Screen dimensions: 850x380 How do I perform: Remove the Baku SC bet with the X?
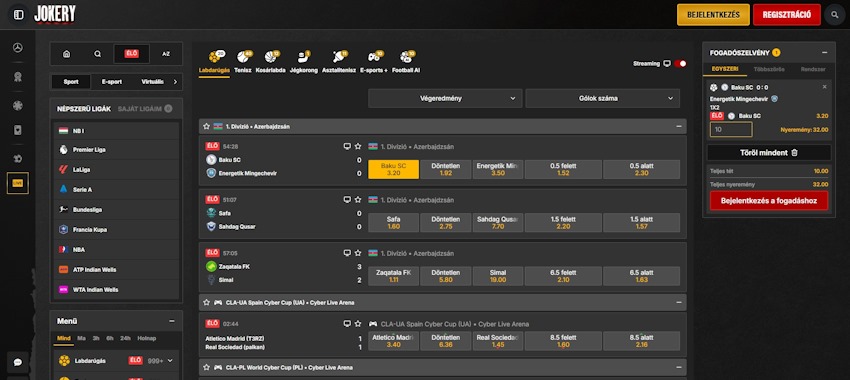825,87
